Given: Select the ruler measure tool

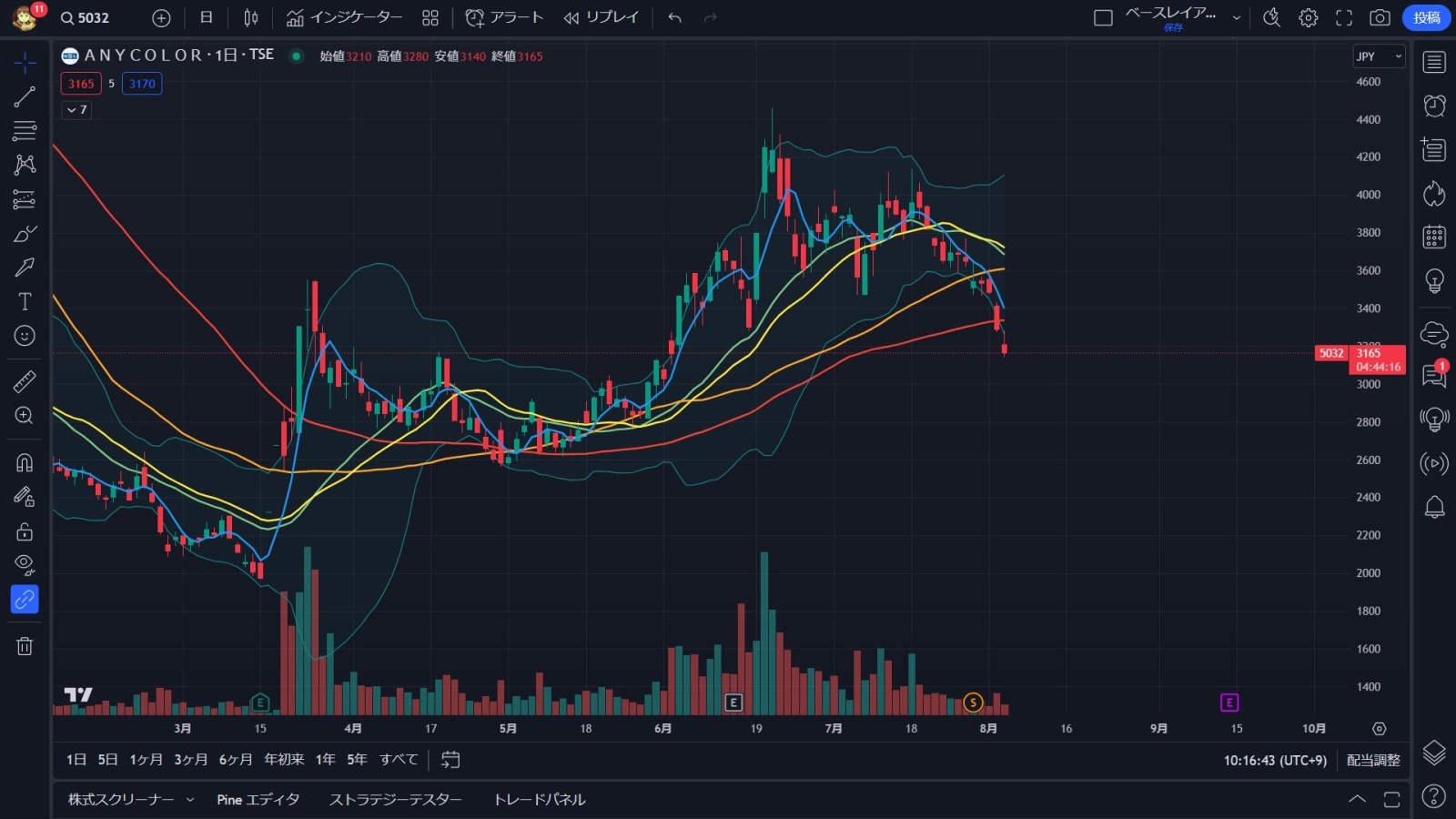Looking at the screenshot, I should tap(25, 380).
